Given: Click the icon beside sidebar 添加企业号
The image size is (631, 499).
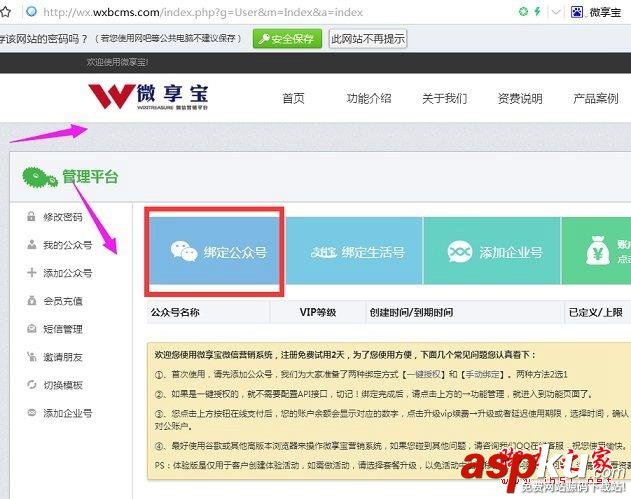Looking at the screenshot, I should (31, 412).
